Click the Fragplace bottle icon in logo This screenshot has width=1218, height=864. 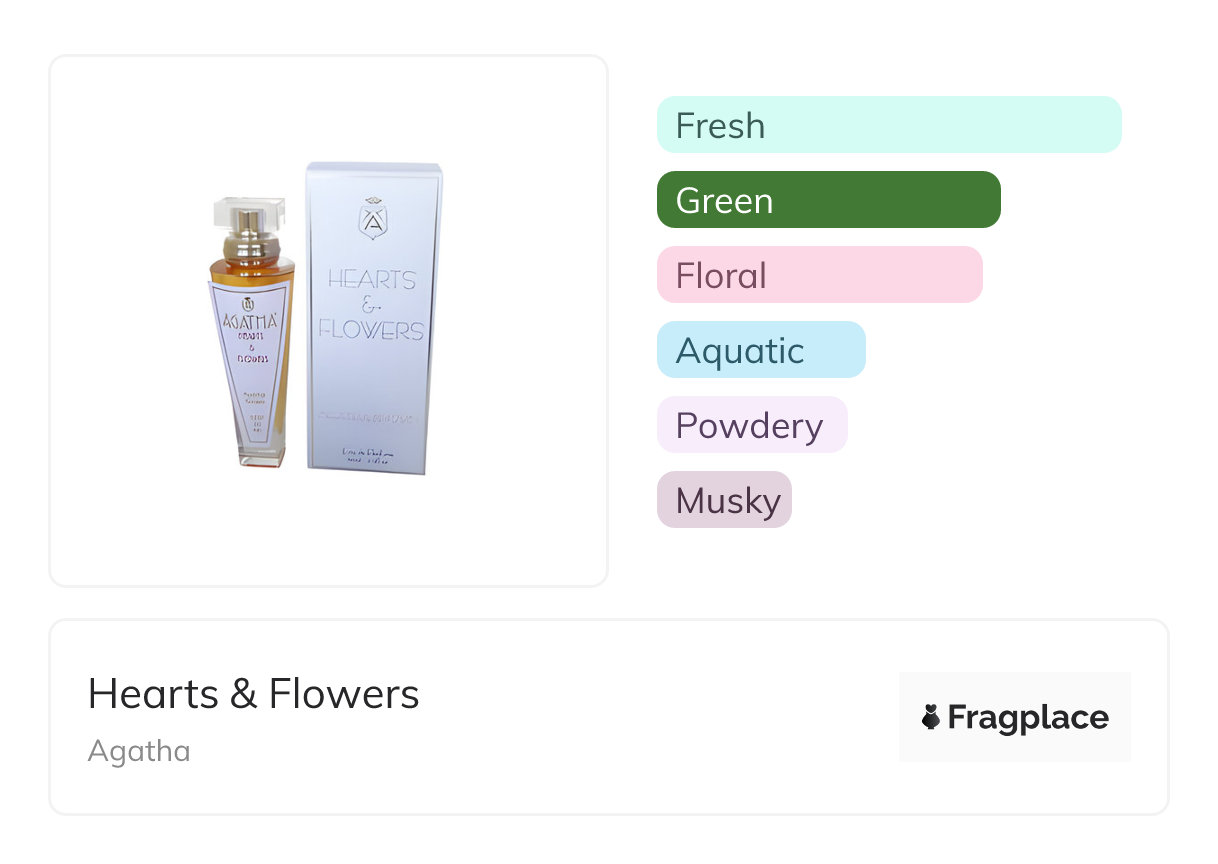coord(931,717)
